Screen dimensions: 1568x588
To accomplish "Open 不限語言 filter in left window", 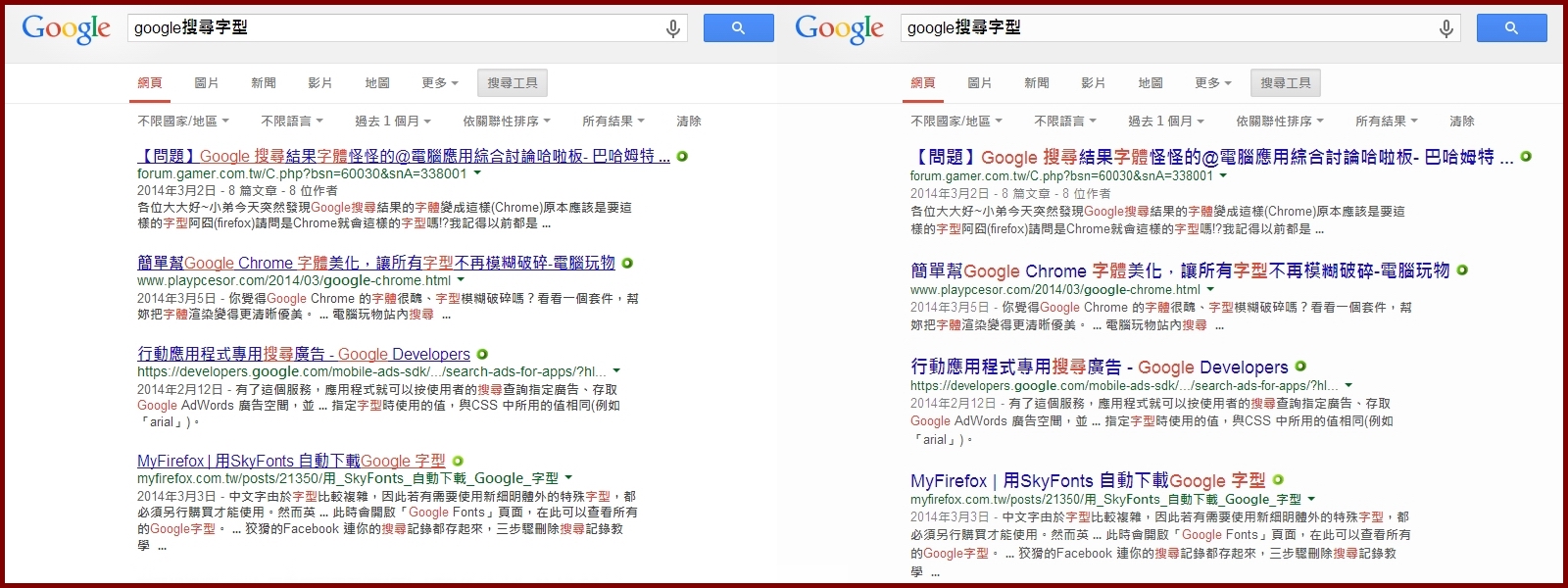I will 292,122.
